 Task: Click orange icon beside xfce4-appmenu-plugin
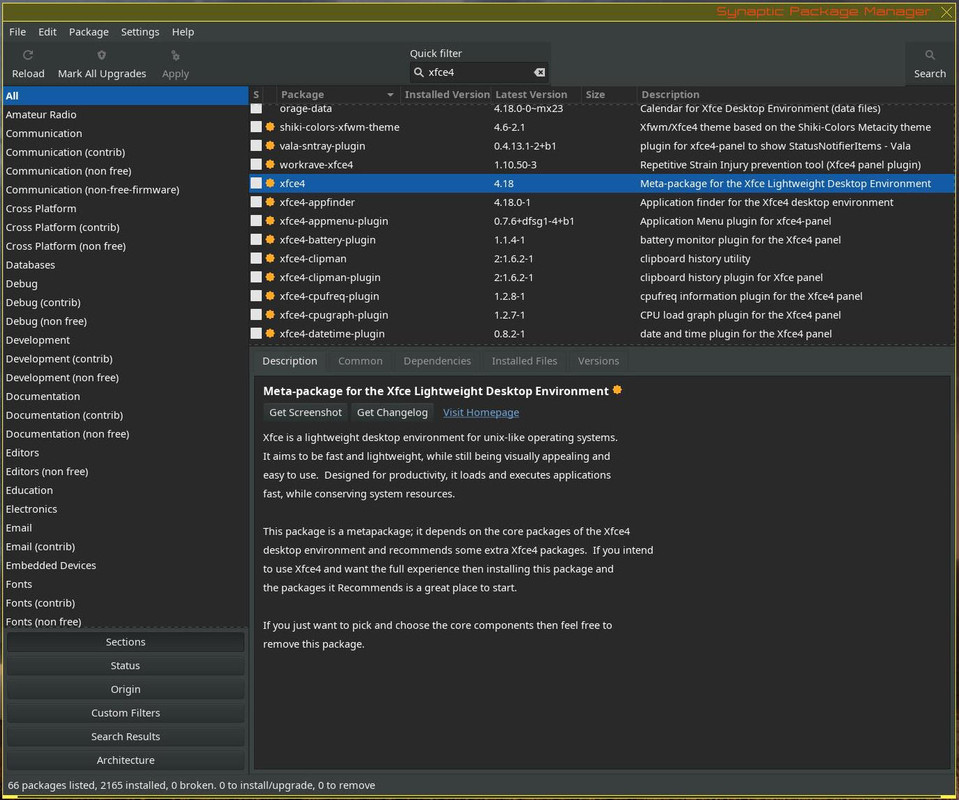coord(270,221)
